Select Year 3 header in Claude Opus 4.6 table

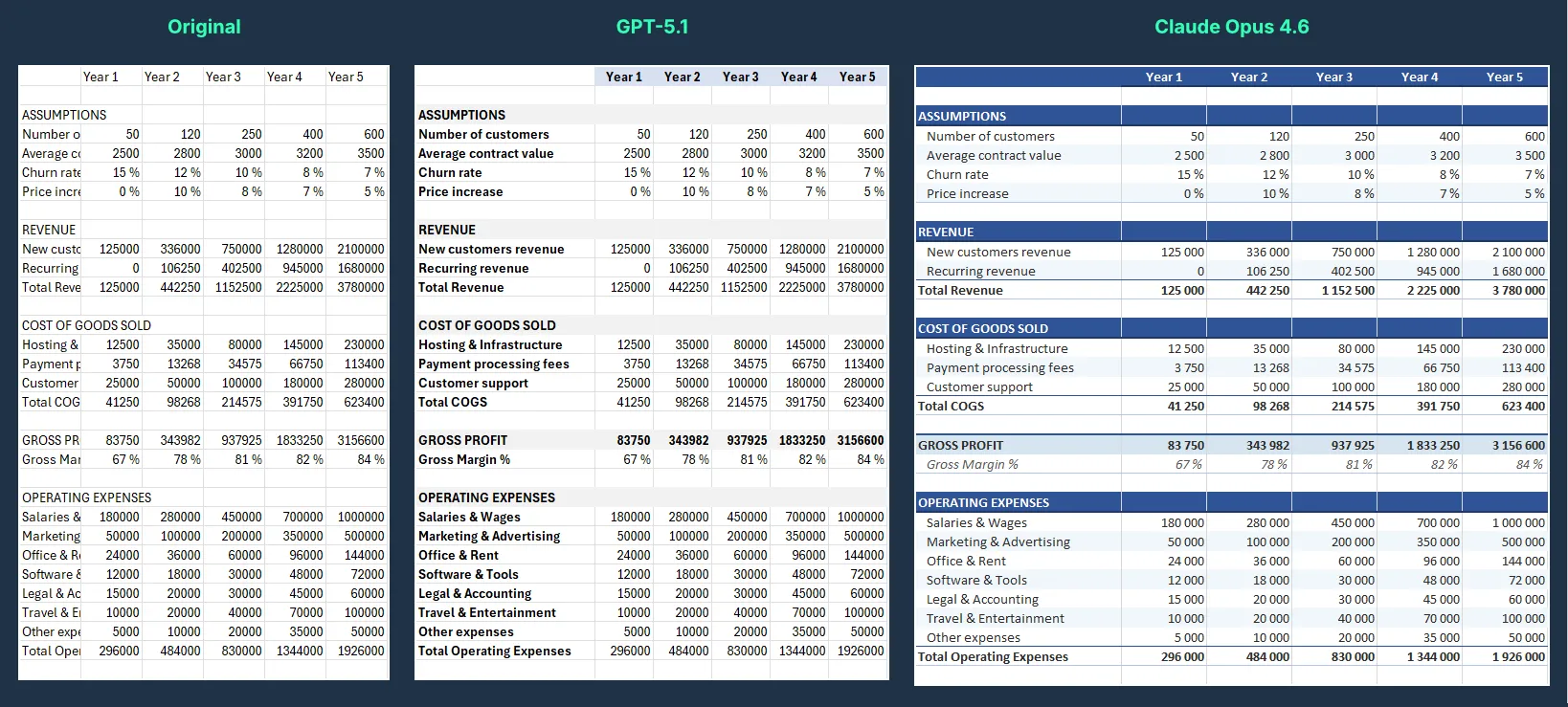(x=1333, y=77)
